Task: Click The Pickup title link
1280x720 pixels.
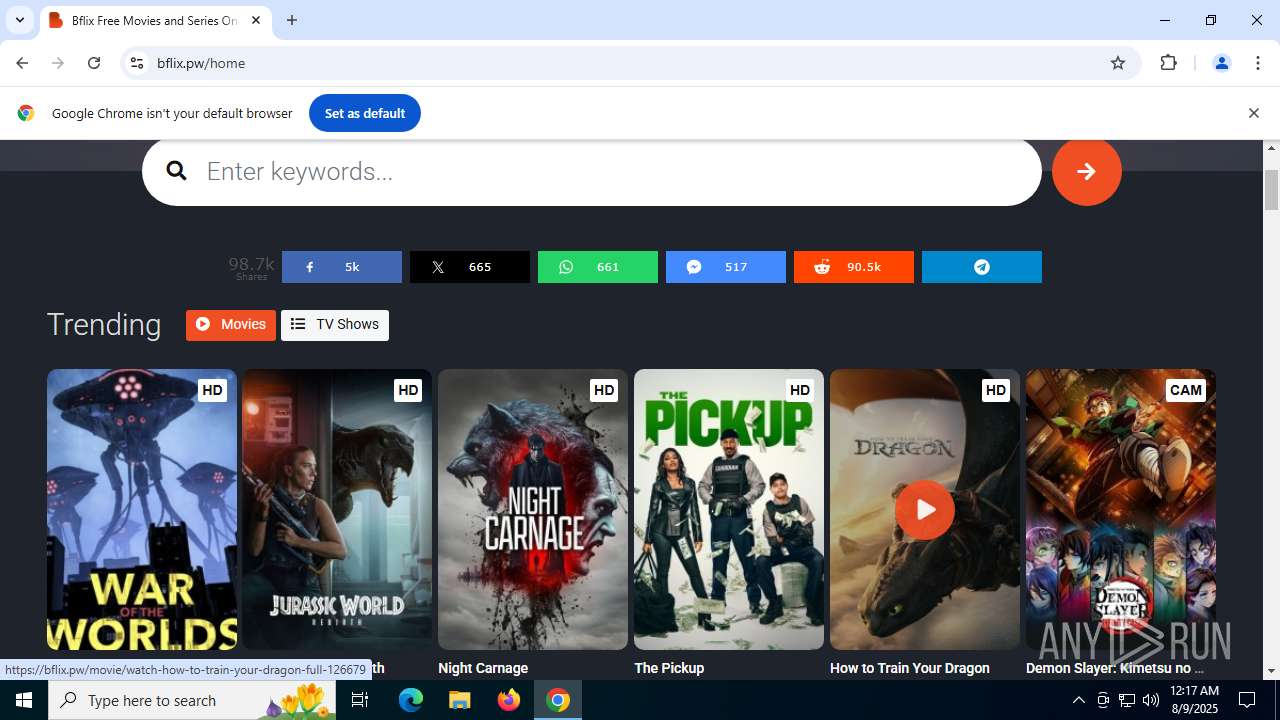Action: [x=669, y=668]
